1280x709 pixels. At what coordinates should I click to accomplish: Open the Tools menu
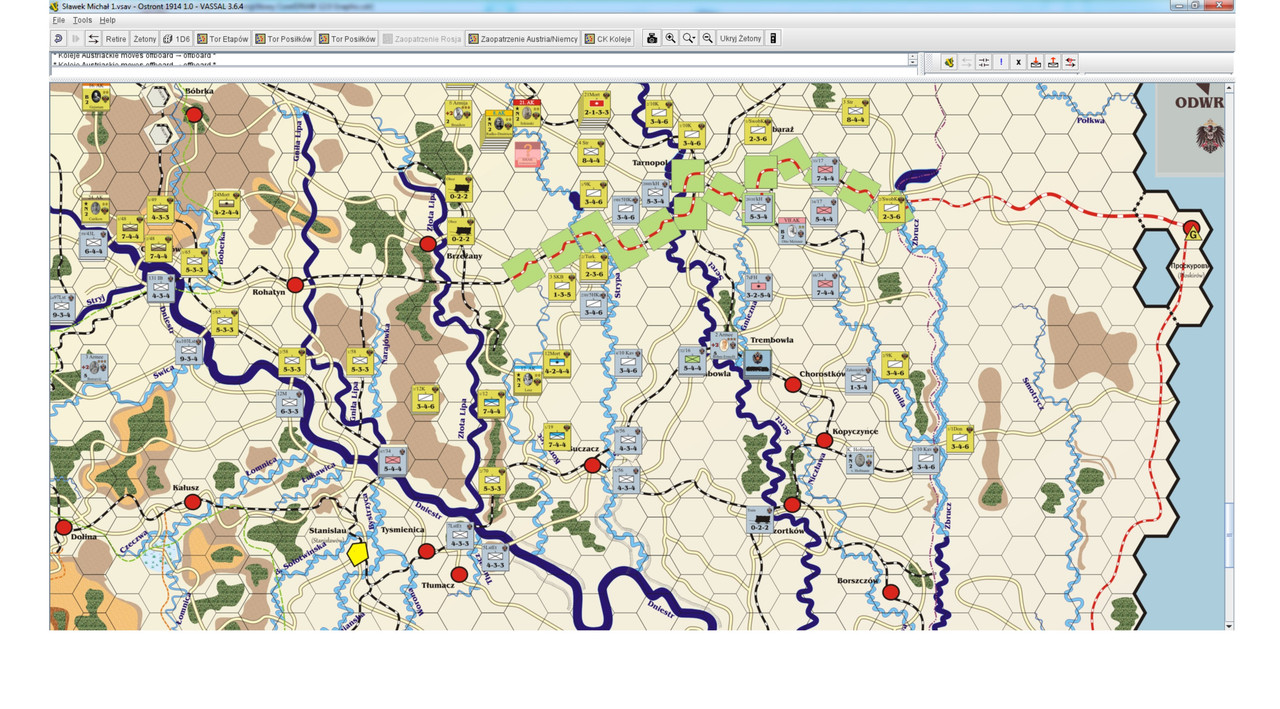click(x=82, y=20)
